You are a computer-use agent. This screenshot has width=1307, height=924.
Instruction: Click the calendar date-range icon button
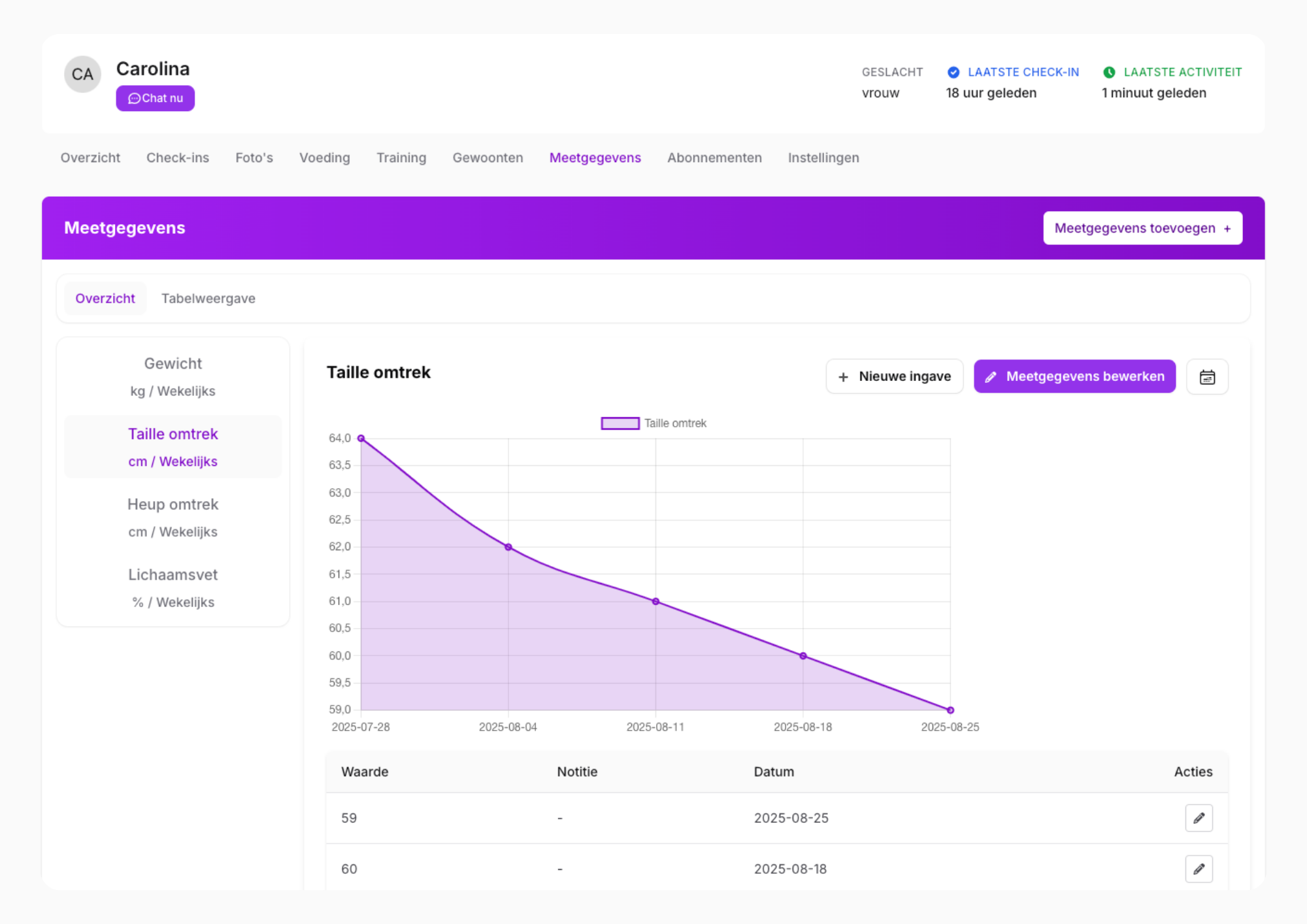pyautogui.click(x=1206, y=377)
